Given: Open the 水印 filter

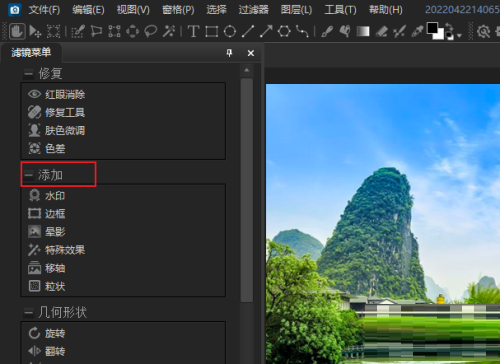Looking at the screenshot, I should coord(47,196).
